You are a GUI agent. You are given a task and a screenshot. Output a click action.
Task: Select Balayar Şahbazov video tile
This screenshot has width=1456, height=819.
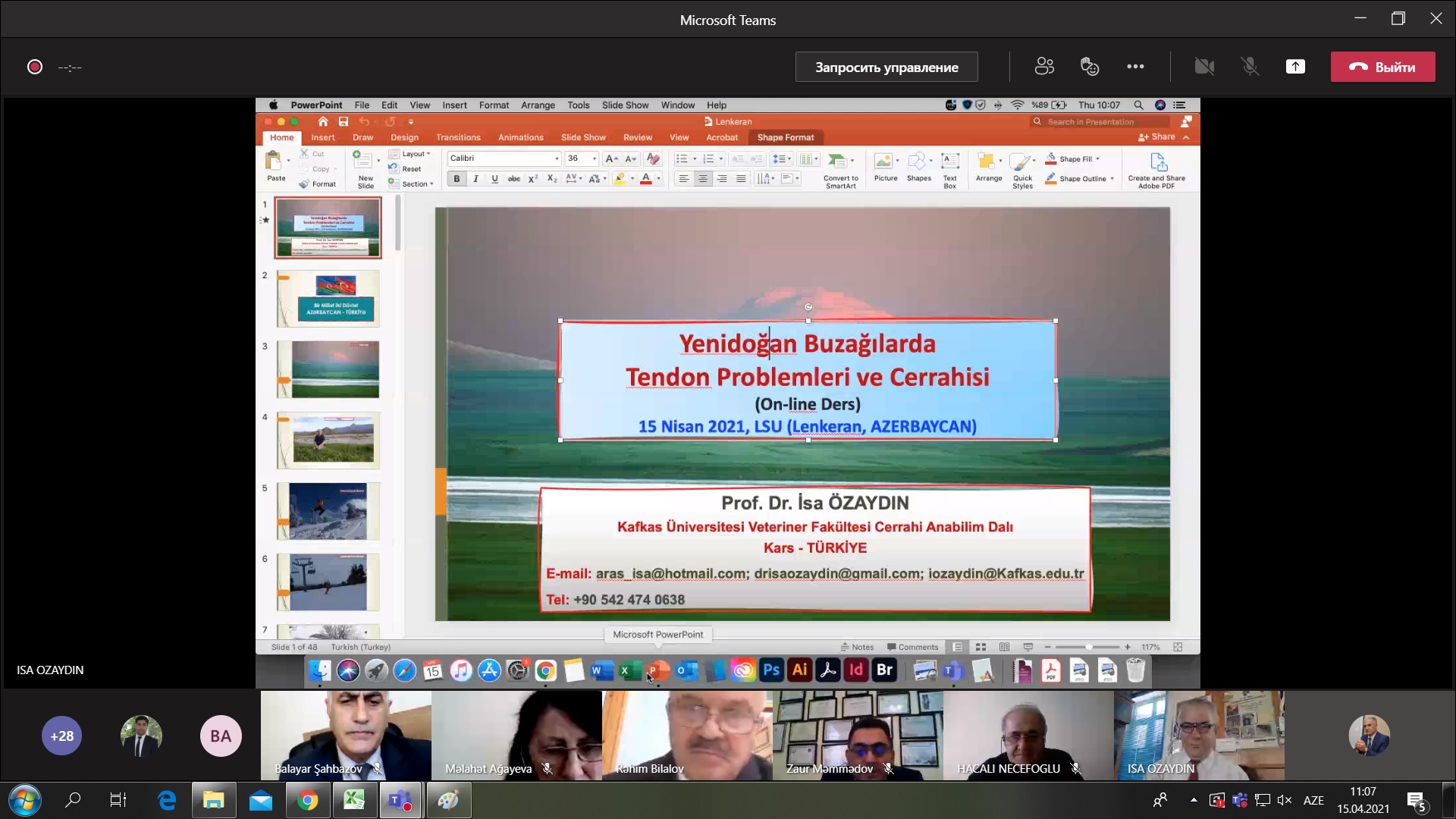click(x=346, y=735)
